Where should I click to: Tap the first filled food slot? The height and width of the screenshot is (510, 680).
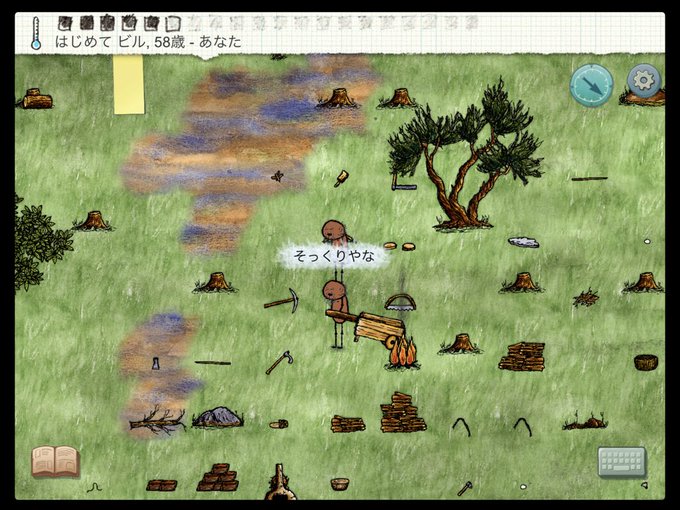coord(65,23)
